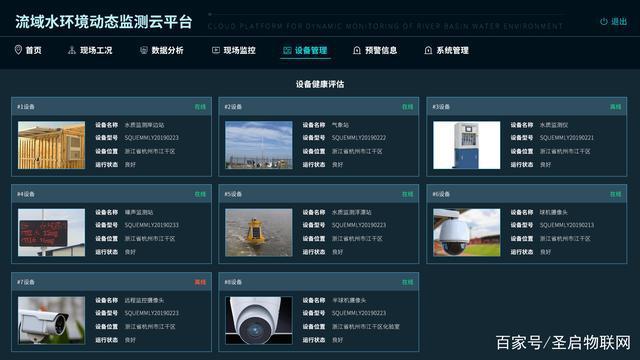Click model number SQUEMMLY20190213

567,225
